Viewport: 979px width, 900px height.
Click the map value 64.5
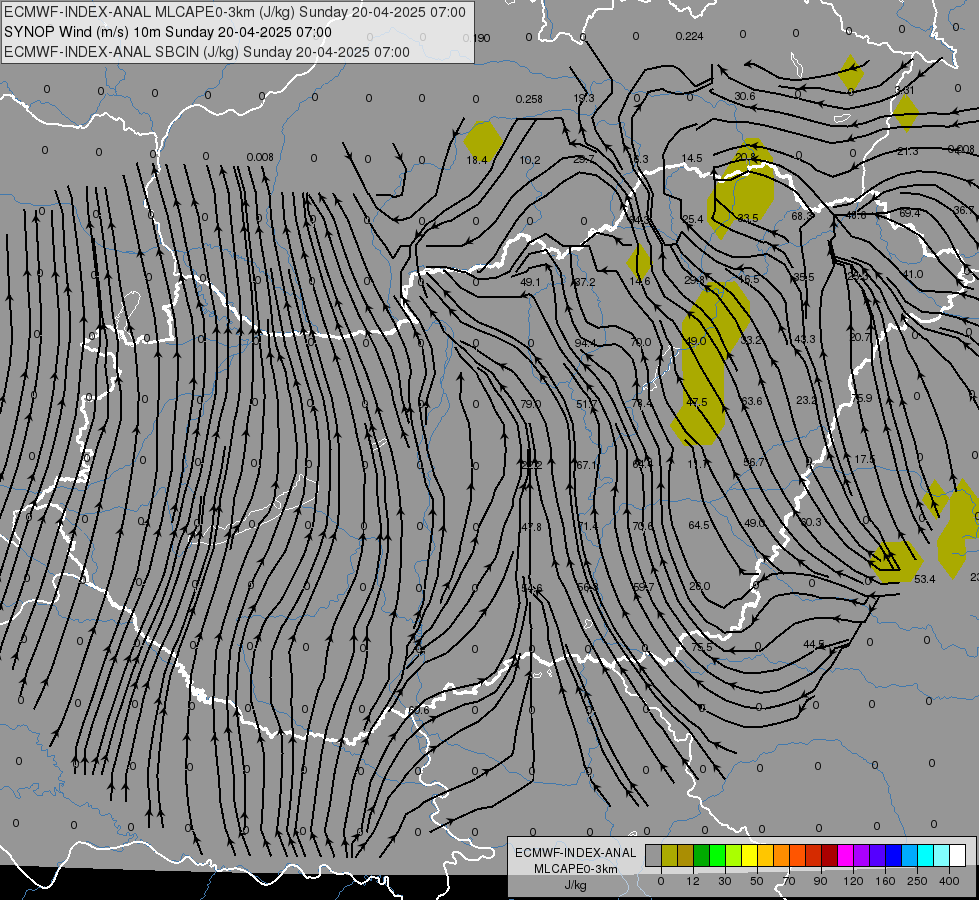pyautogui.click(x=699, y=525)
